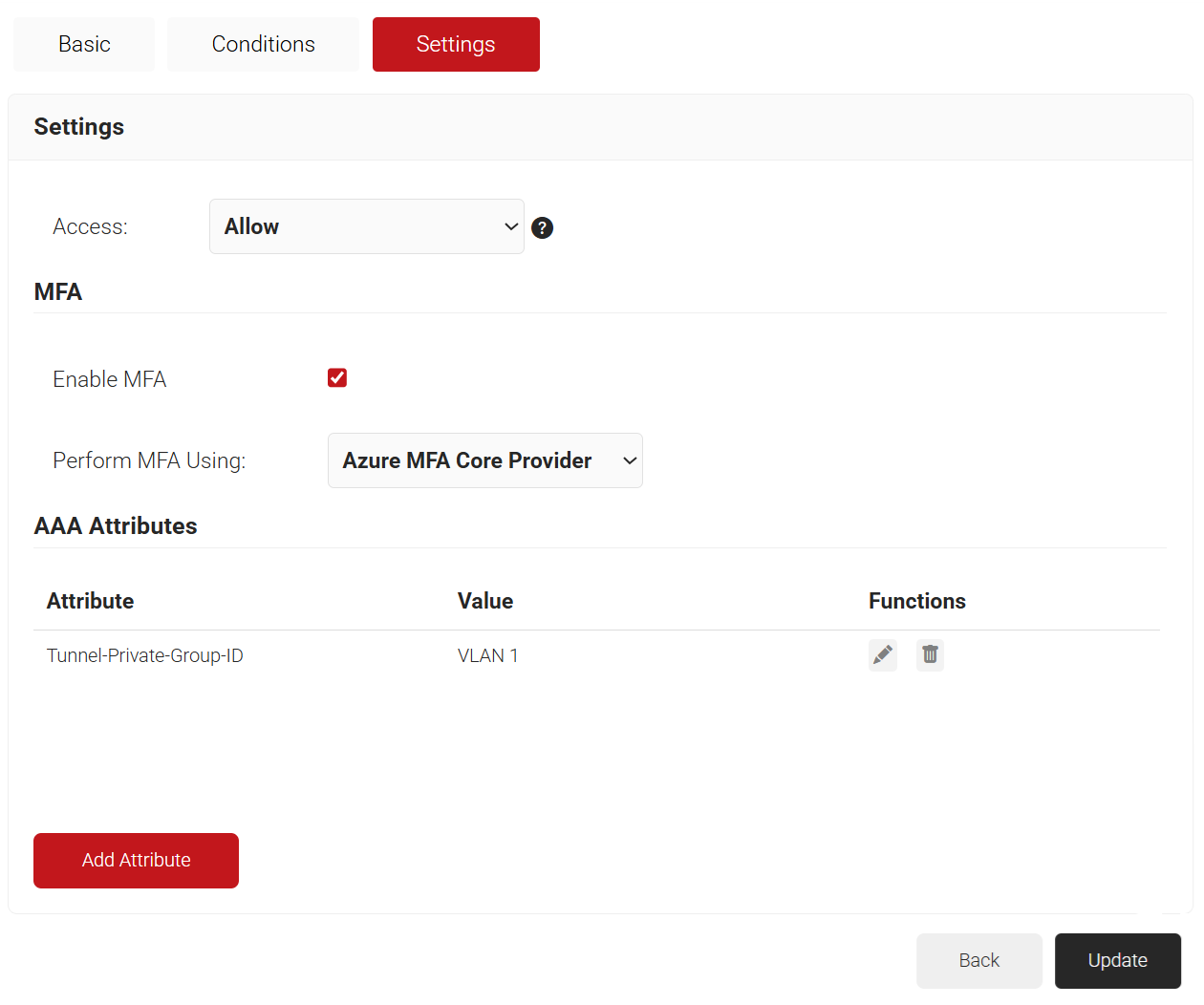Image resolution: width=1204 pixels, height=1005 pixels.
Task: Click the Value column header
Action: click(x=484, y=601)
